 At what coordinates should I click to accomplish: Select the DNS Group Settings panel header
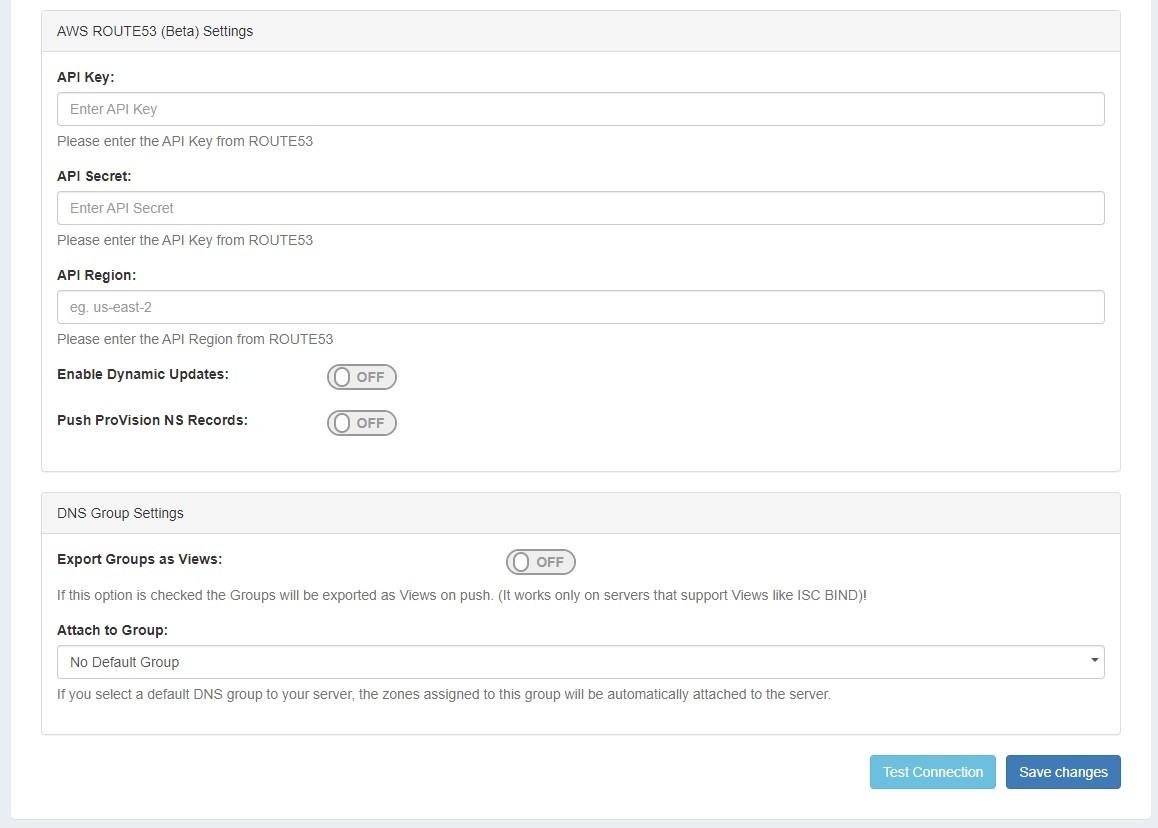click(121, 513)
